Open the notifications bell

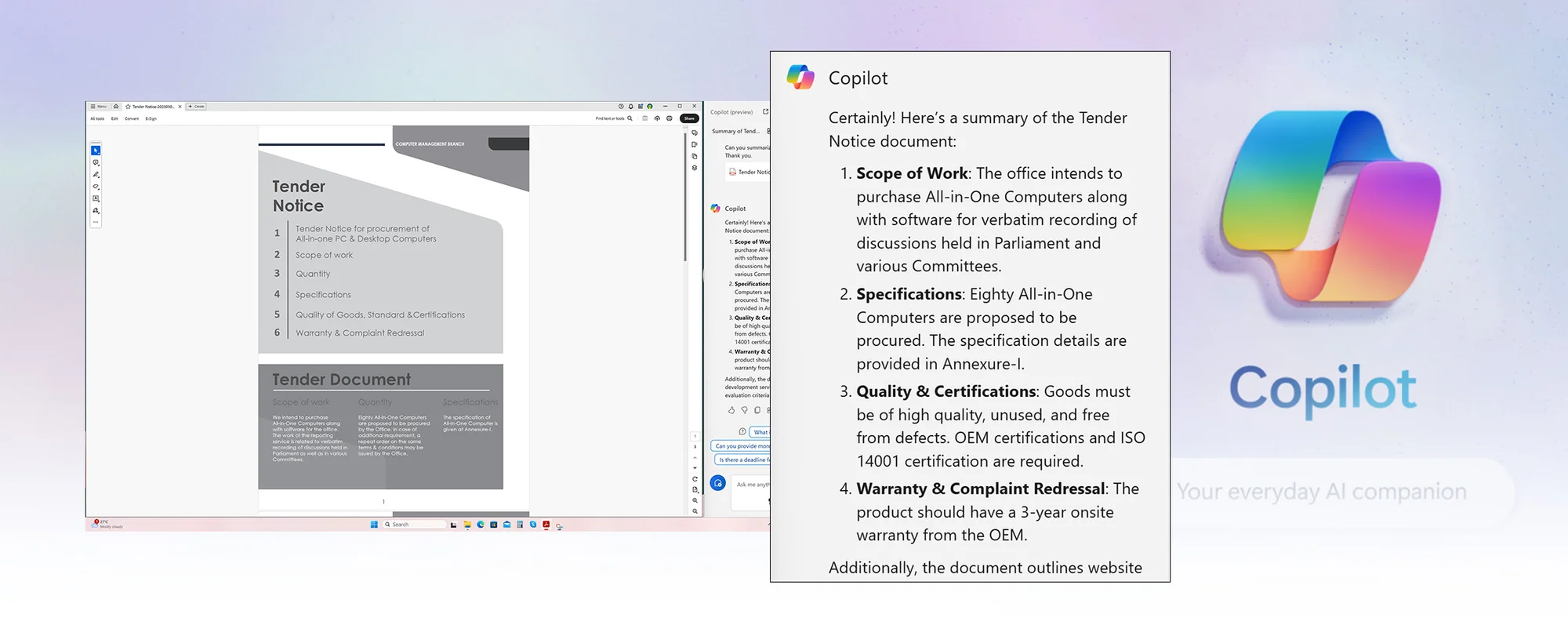click(x=630, y=107)
